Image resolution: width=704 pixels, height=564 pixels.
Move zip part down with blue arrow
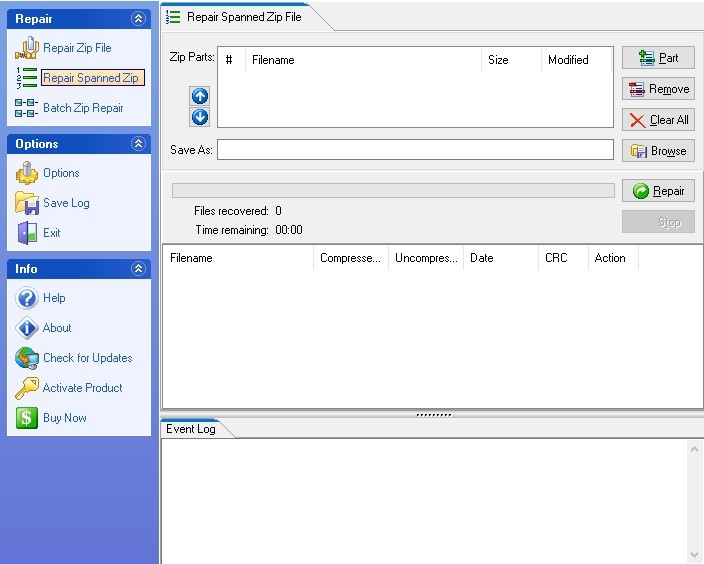click(x=200, y=117)
